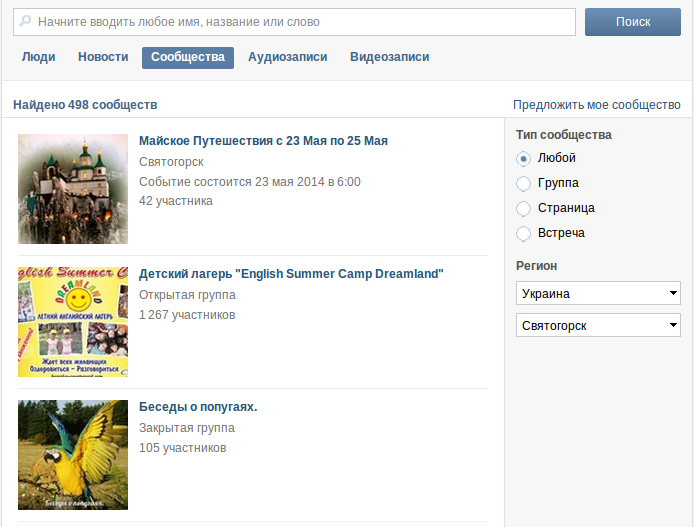Click the Тип сообщества heading
Viewport: 698px width, 527px height.
pos(564,135)
